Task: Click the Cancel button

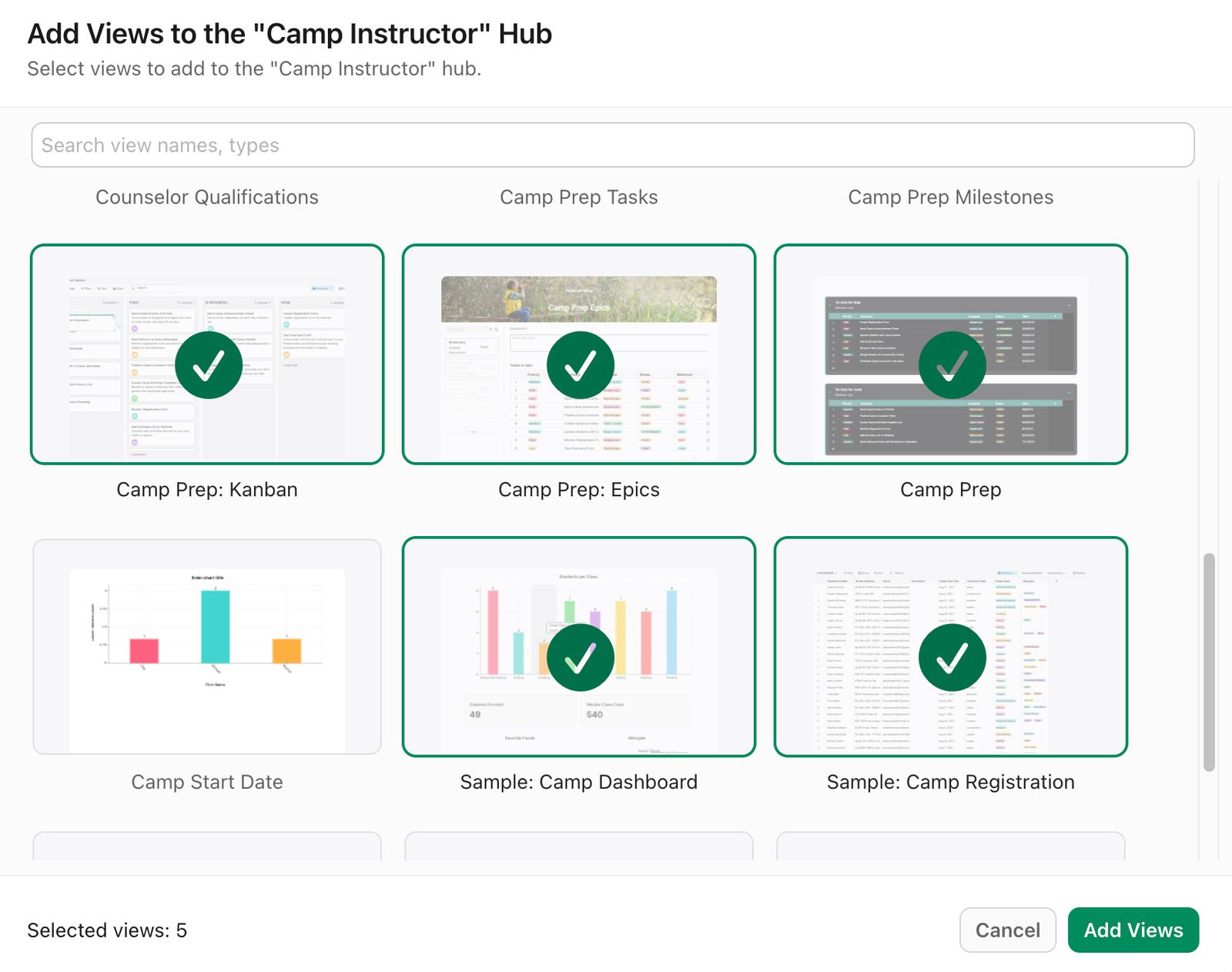Action: coord(1008,930)
